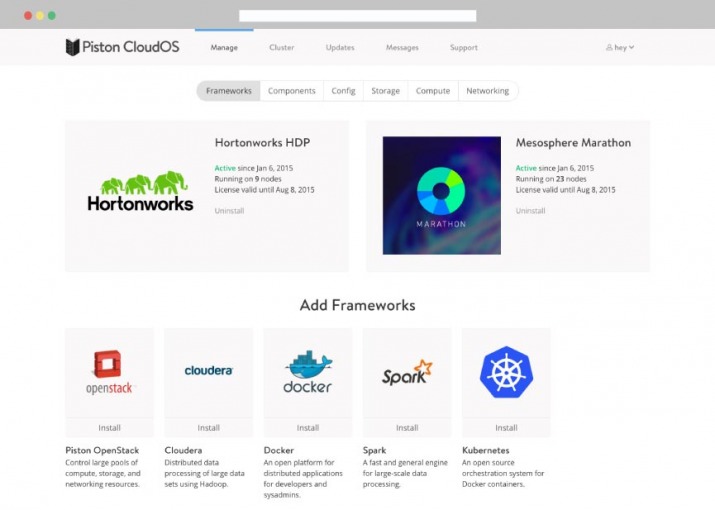Click the Spark name label

pos(374,450)
